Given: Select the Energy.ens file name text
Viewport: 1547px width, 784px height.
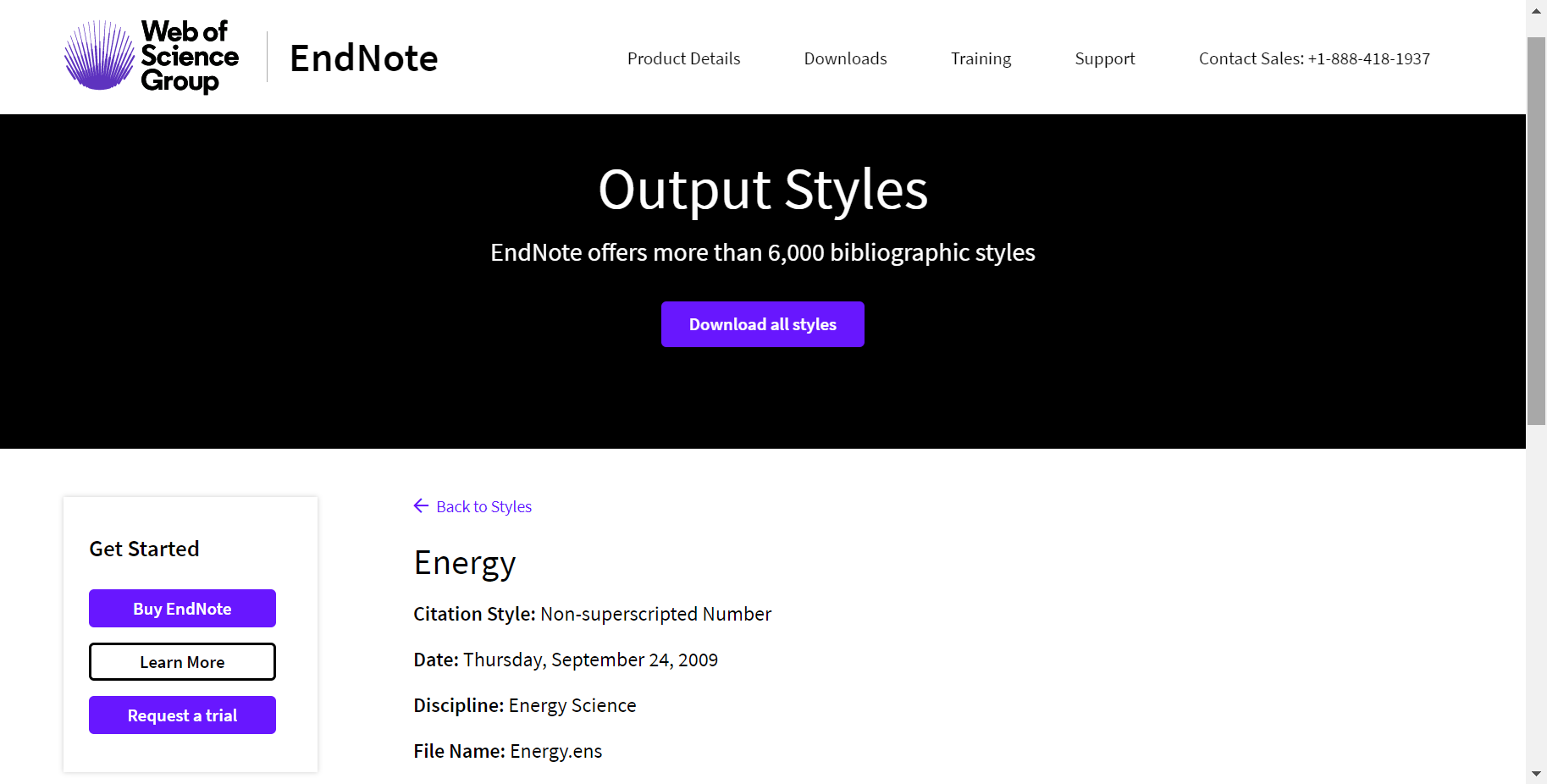Looking at the screenshot, I should (x=555, y=750).
